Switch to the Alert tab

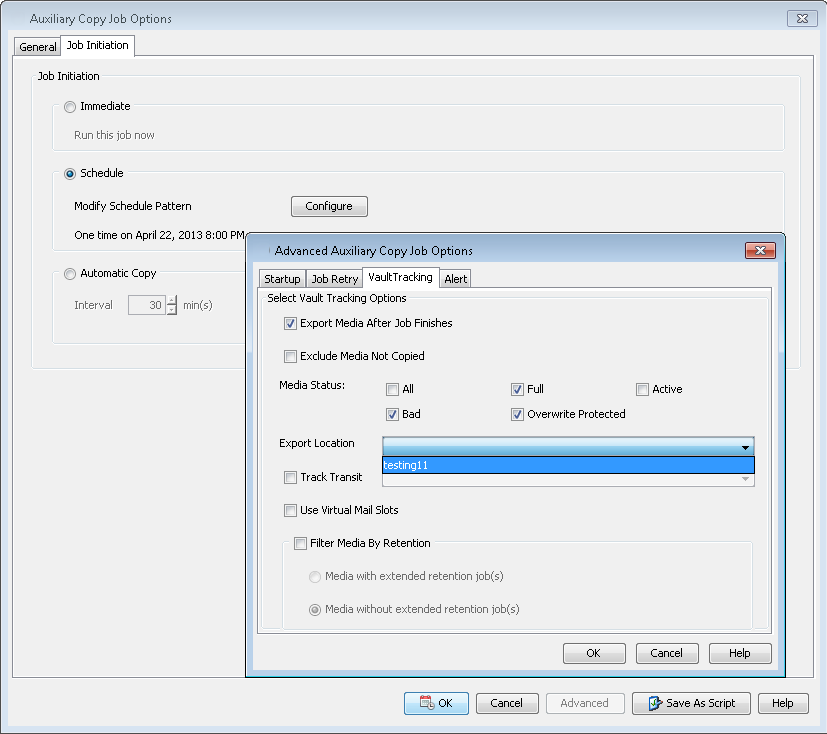coord(455,279)
